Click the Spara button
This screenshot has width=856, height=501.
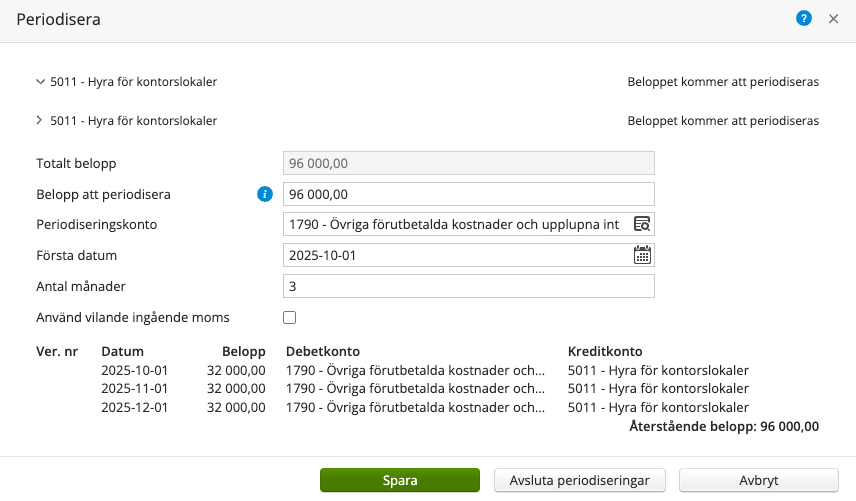[x=400, y=480]
